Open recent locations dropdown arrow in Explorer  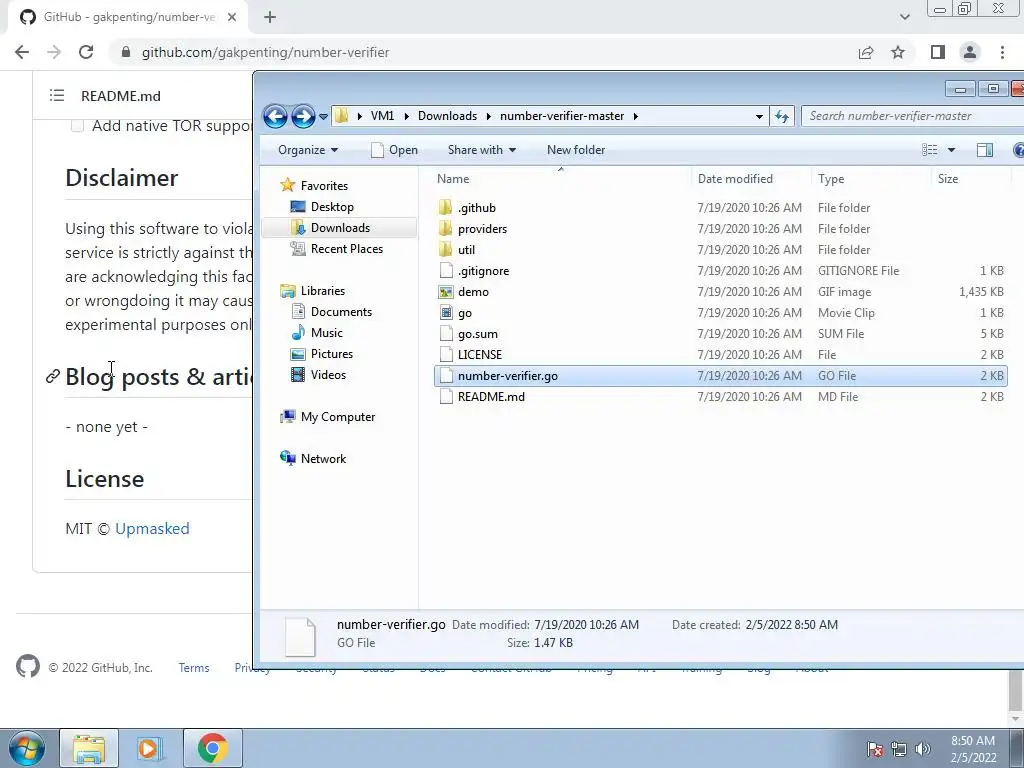[x=323, y=117]
